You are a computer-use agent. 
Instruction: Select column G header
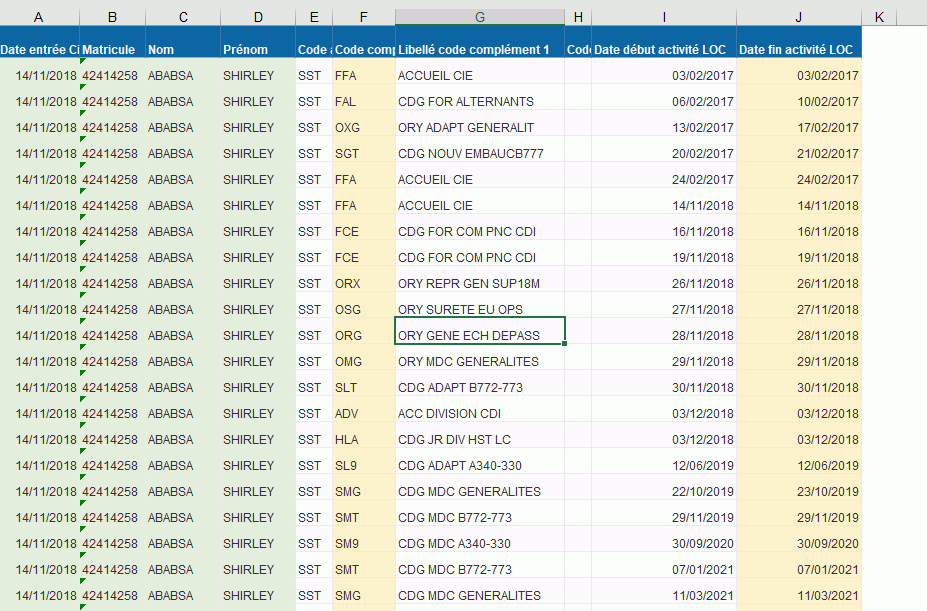479,17
